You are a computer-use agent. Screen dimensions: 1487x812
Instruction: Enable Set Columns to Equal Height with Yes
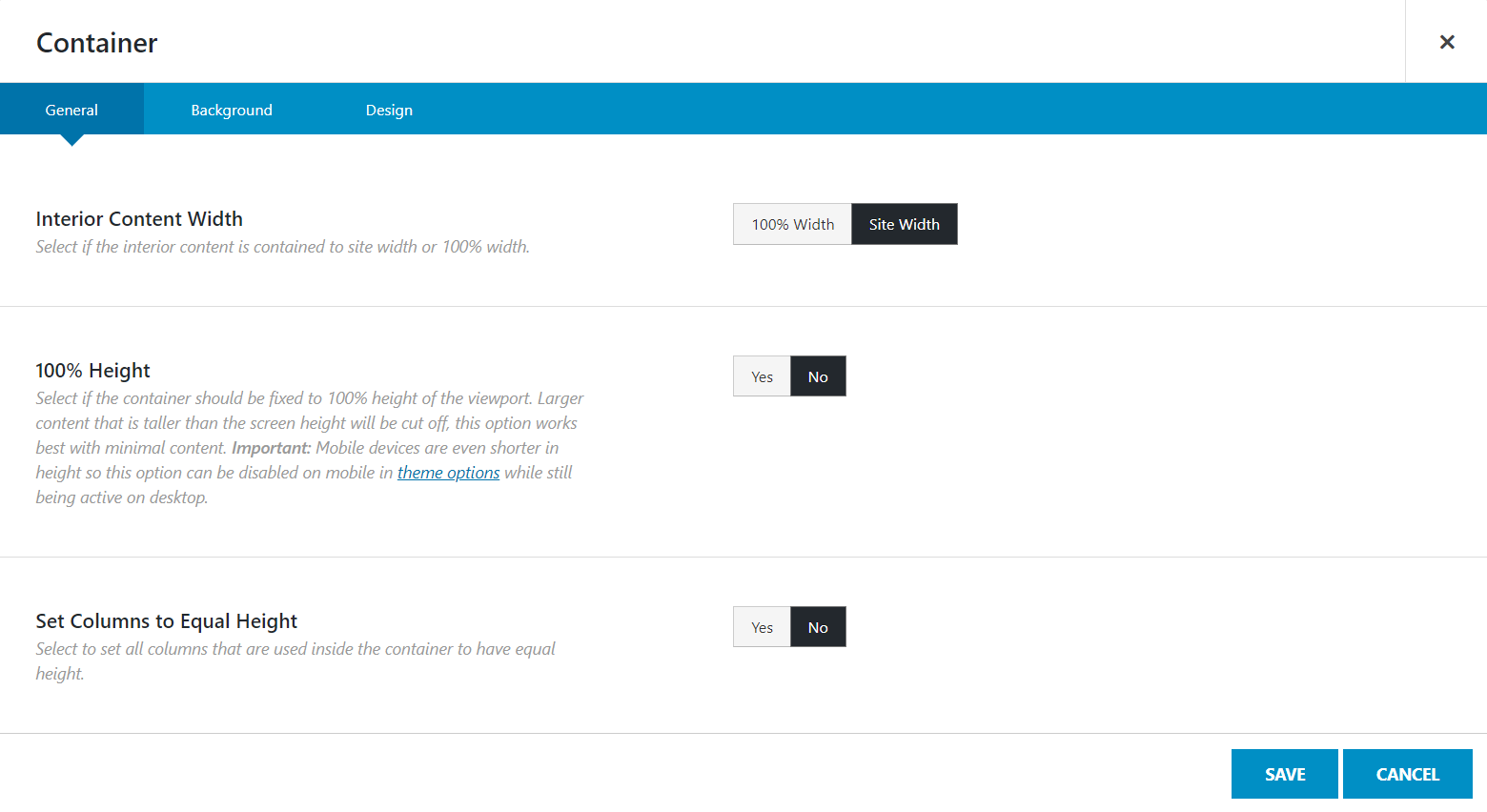pyautogui.click(x=762, y=627)
